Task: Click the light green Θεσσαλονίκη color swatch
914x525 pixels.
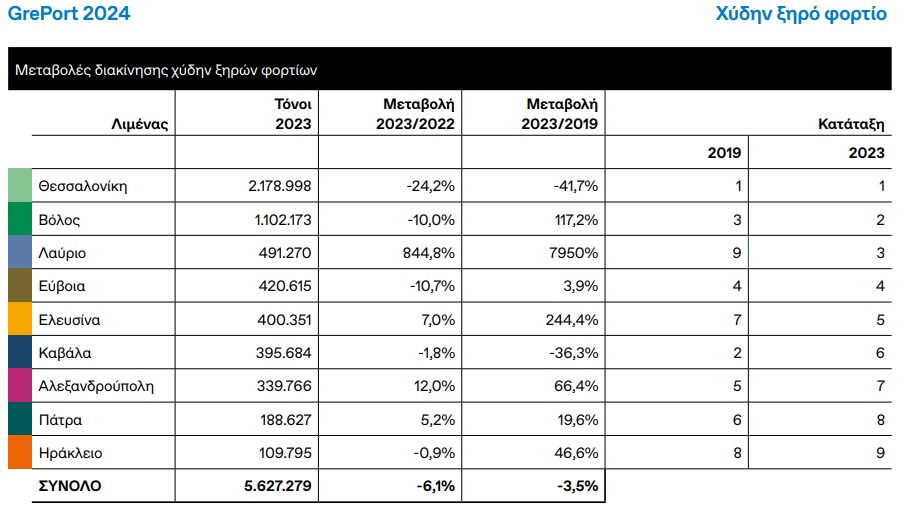Action: pyautogui.click(x=20, y=186)
